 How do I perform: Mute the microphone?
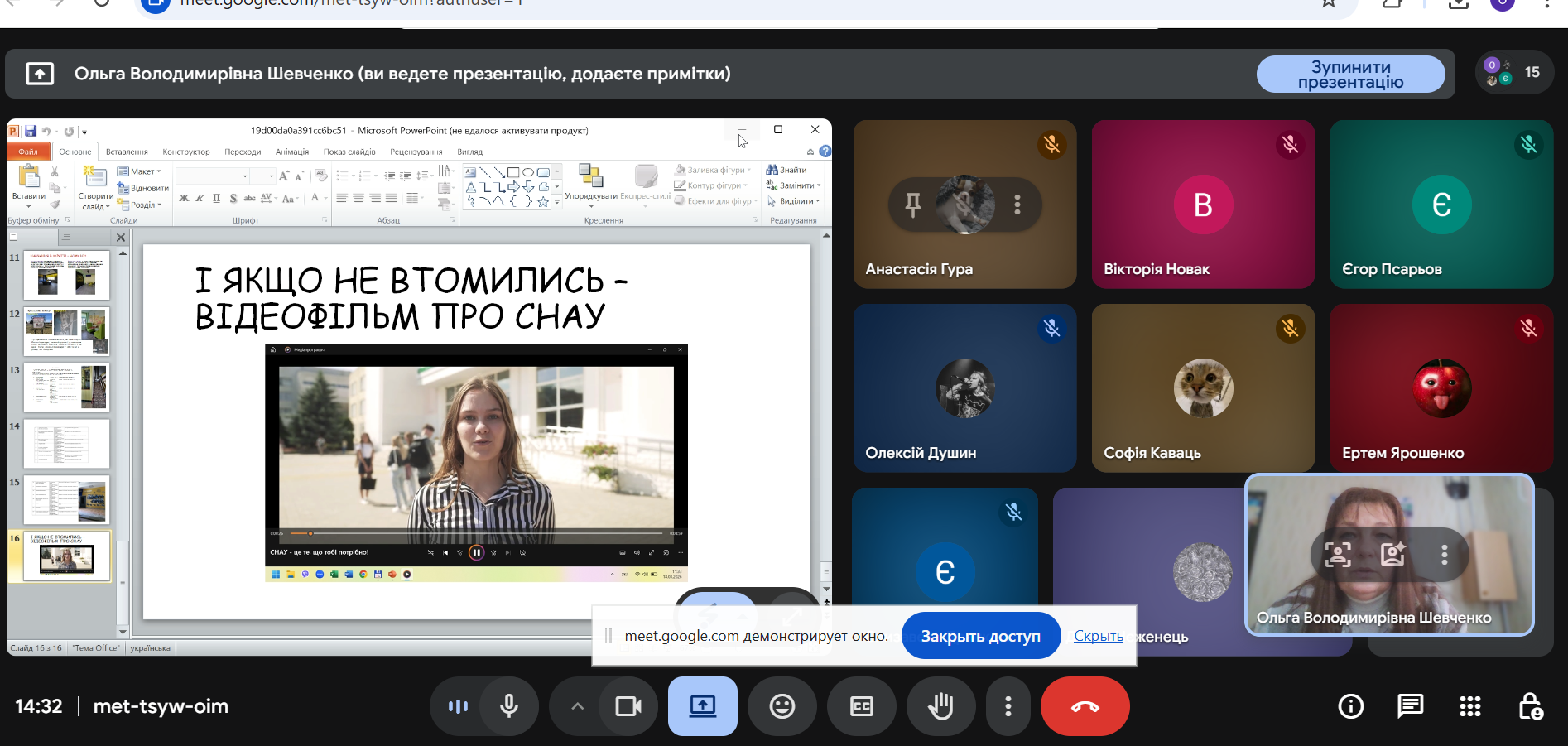click(x=509, y=706)
